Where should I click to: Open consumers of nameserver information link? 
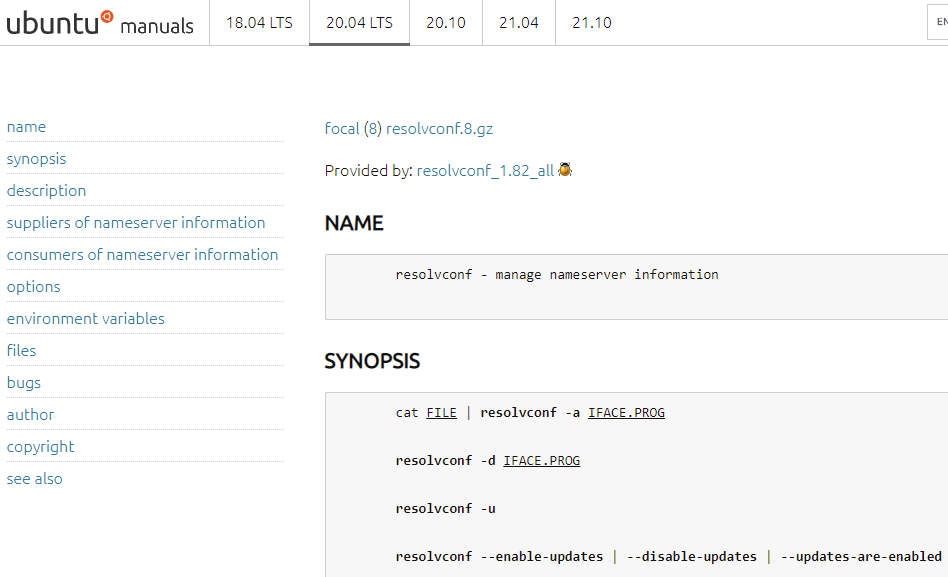pyautogui.click(x=143, y=255)
